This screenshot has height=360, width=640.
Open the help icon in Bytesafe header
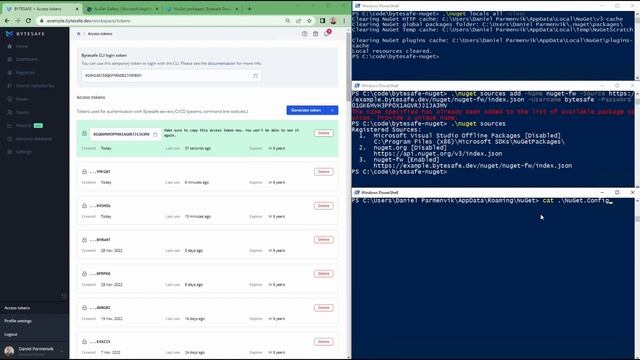pos(304,34)
